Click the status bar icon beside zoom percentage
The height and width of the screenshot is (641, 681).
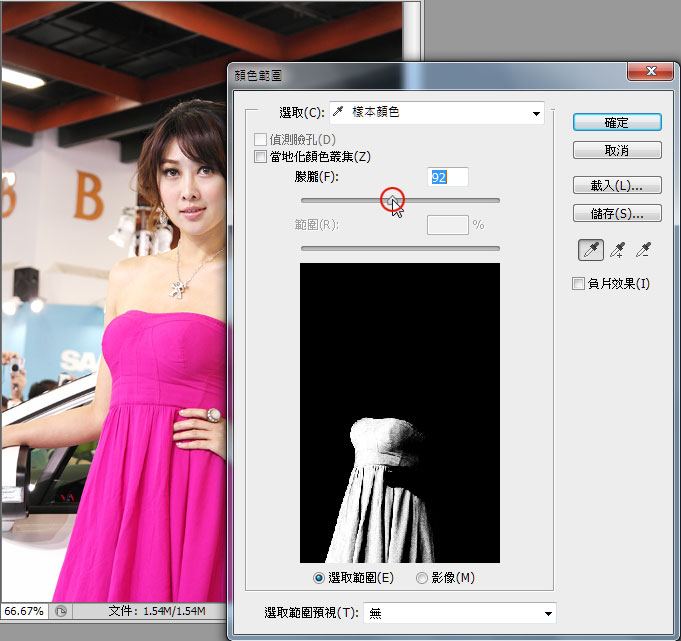61,611
